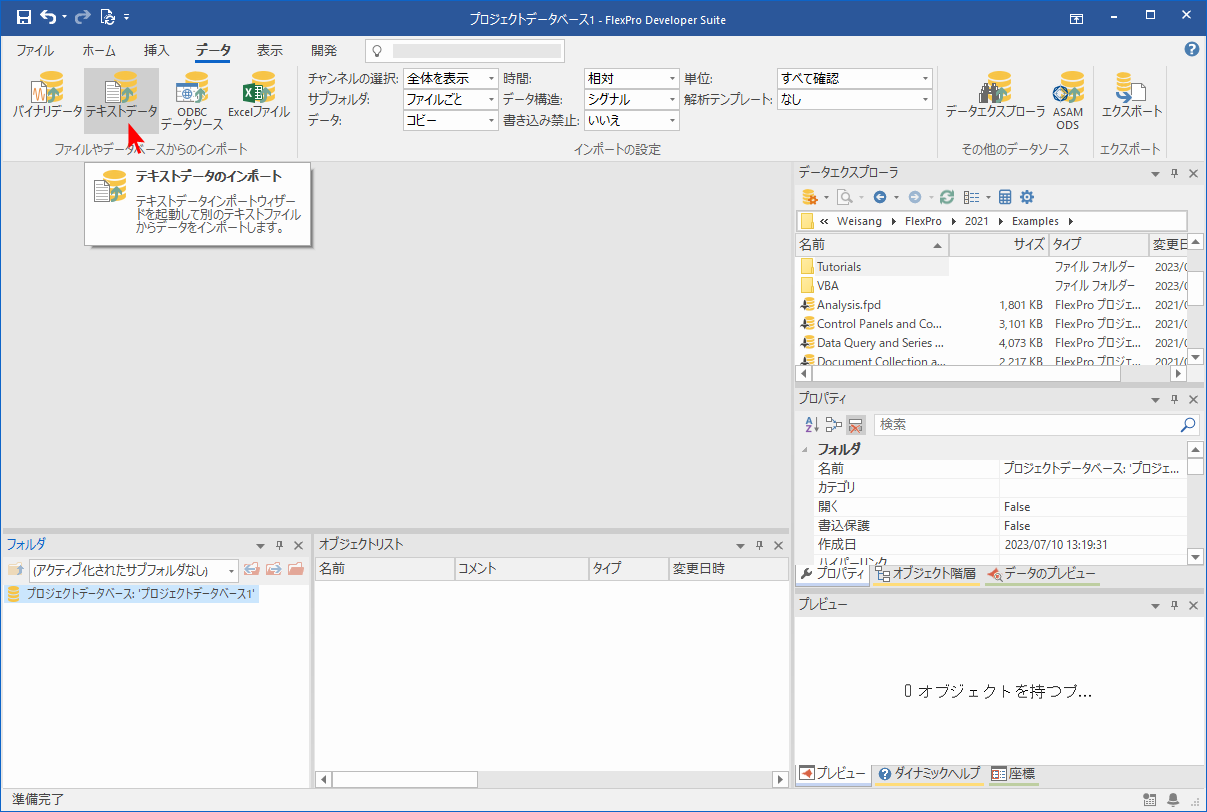Switch to the 開発 ribbon tab
This screenshot has height=812, width=1207.
click(324, 50)
